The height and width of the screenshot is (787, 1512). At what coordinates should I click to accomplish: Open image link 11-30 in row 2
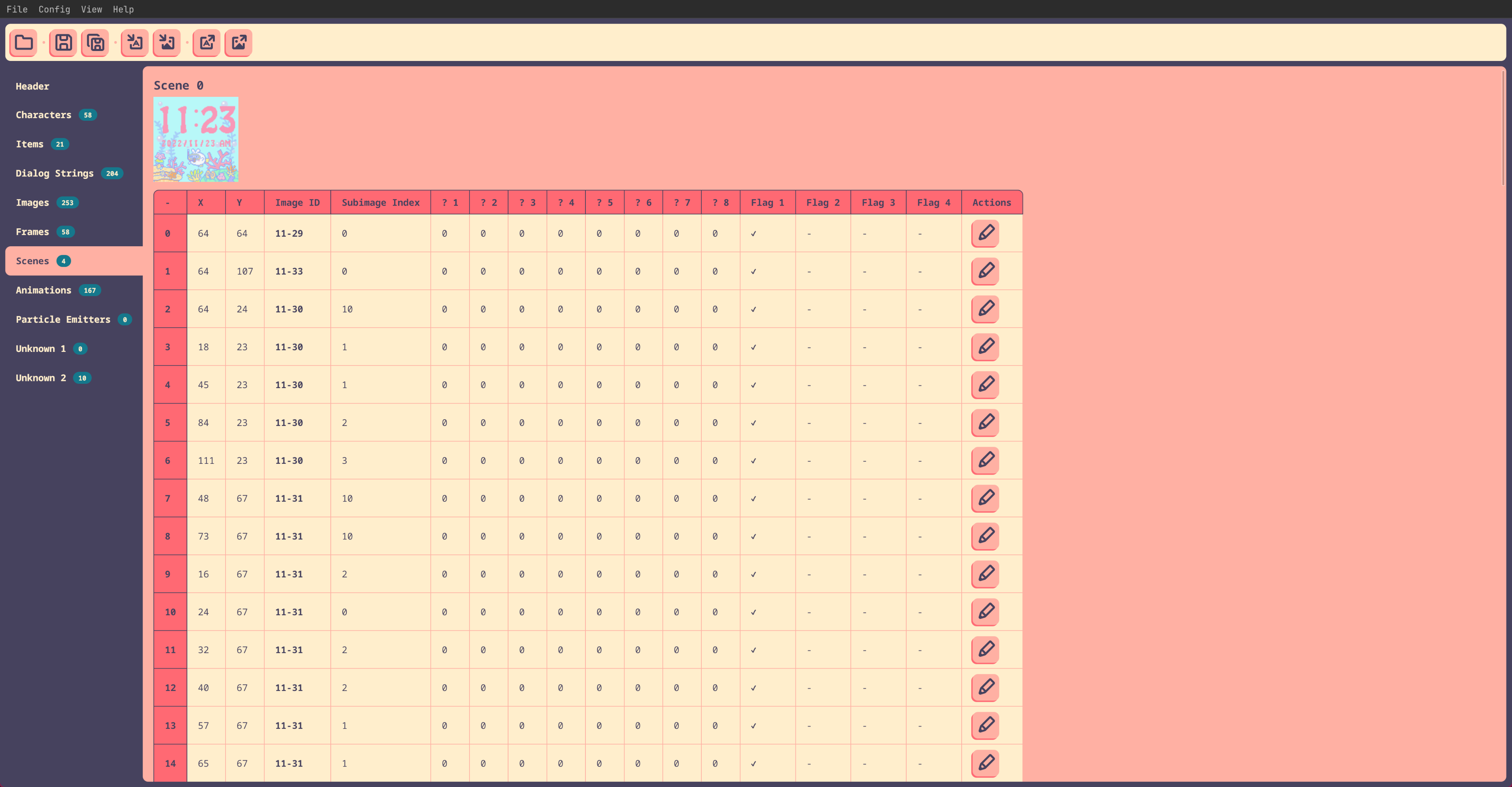click(289, 309)
